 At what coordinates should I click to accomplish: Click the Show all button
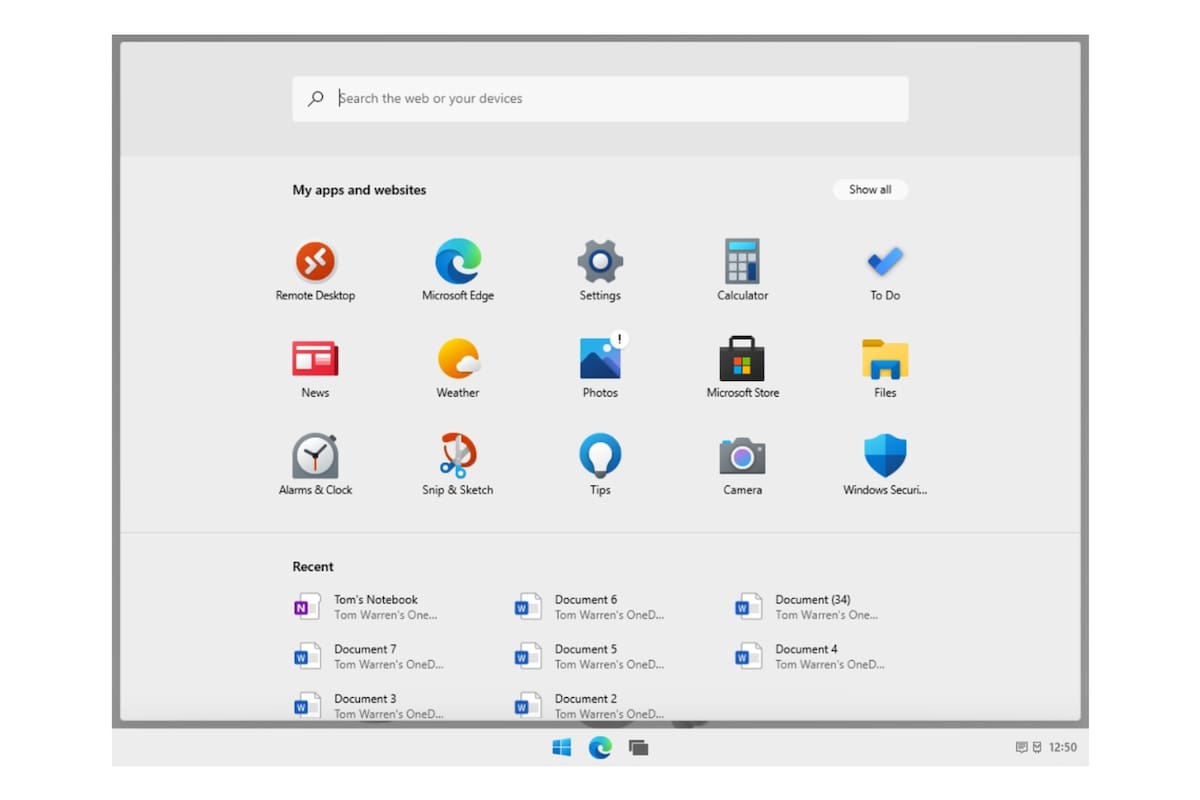pyautogui.click(x=870, y=189)
